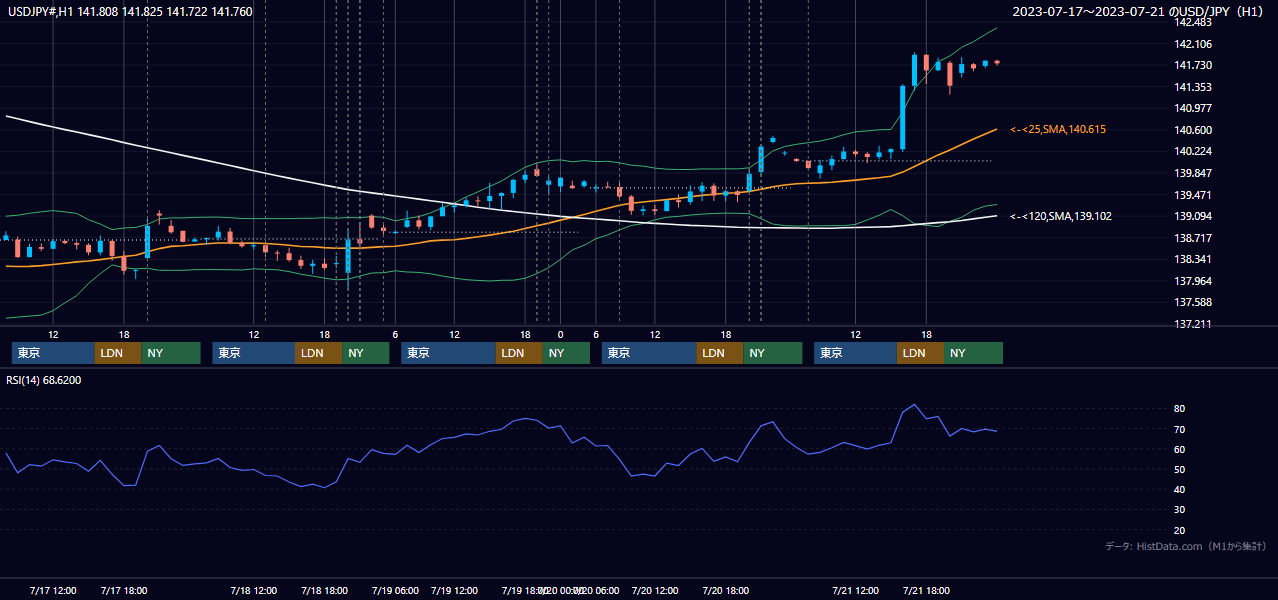Screen dimensions: 1278x600
Task: Select the 7/21 18:00 time axis label
Action: point(926,591)
